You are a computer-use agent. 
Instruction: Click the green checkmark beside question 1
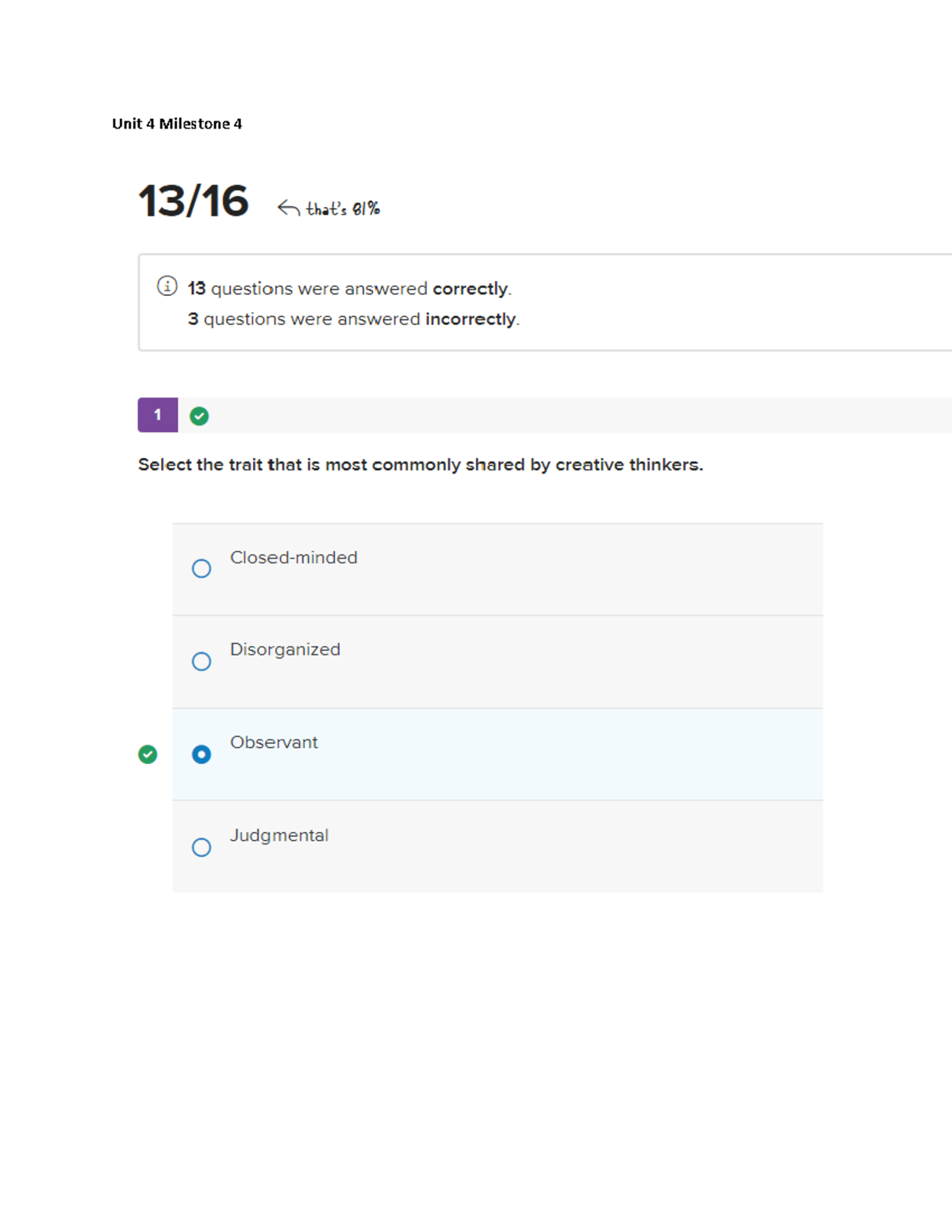coord(199,416)
